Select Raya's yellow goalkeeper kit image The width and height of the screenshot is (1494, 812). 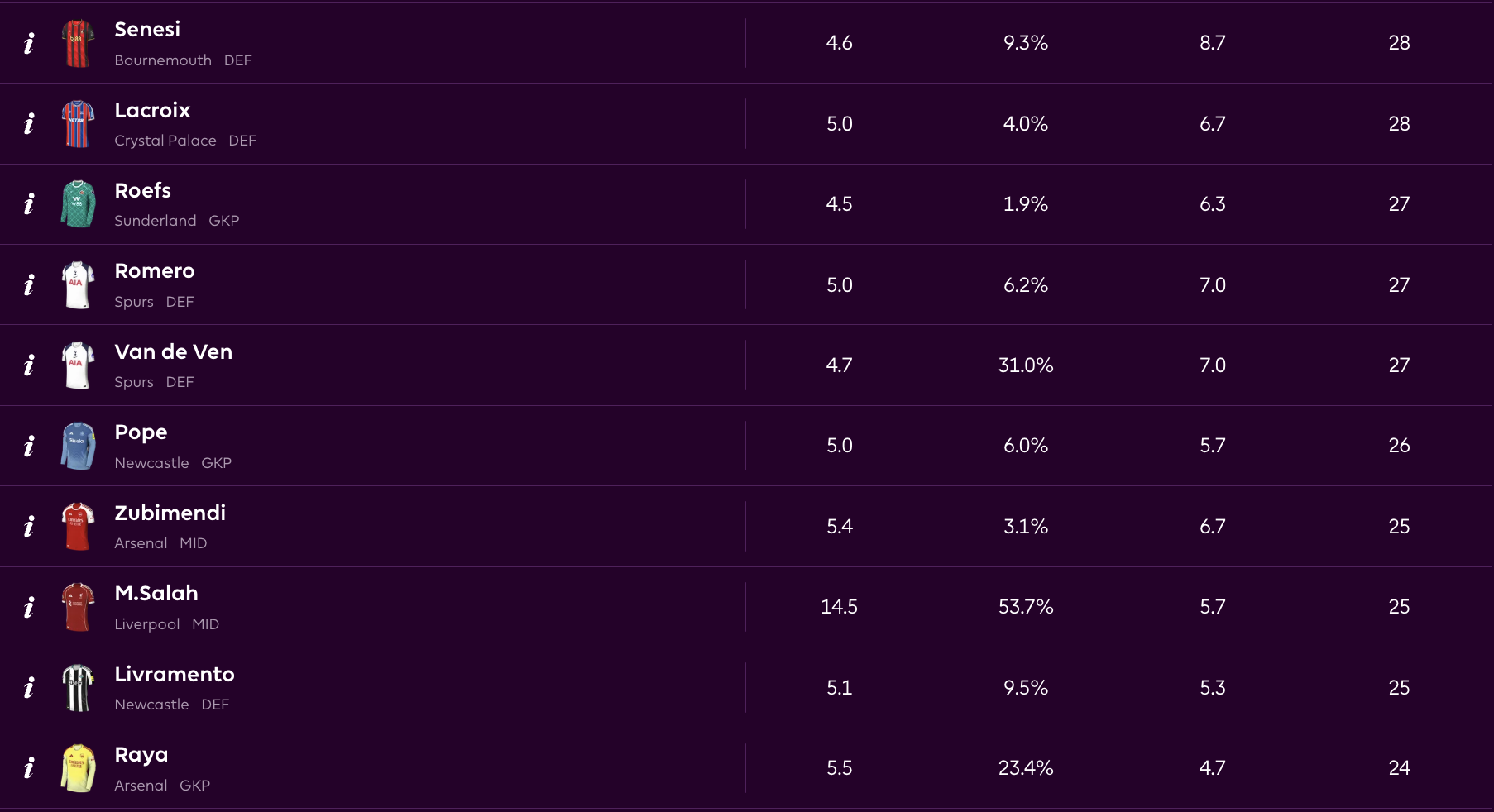click(x=78, y=768)
